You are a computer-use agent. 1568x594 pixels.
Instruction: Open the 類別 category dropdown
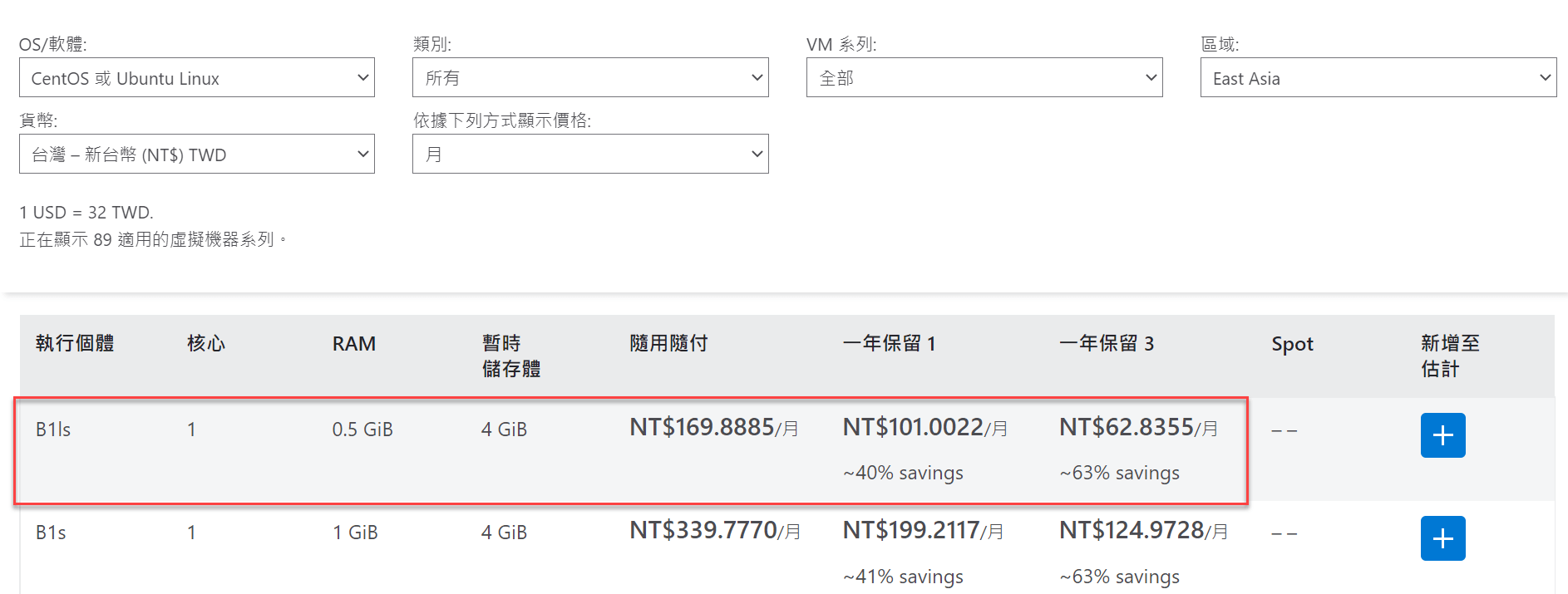tap(590, 77)
